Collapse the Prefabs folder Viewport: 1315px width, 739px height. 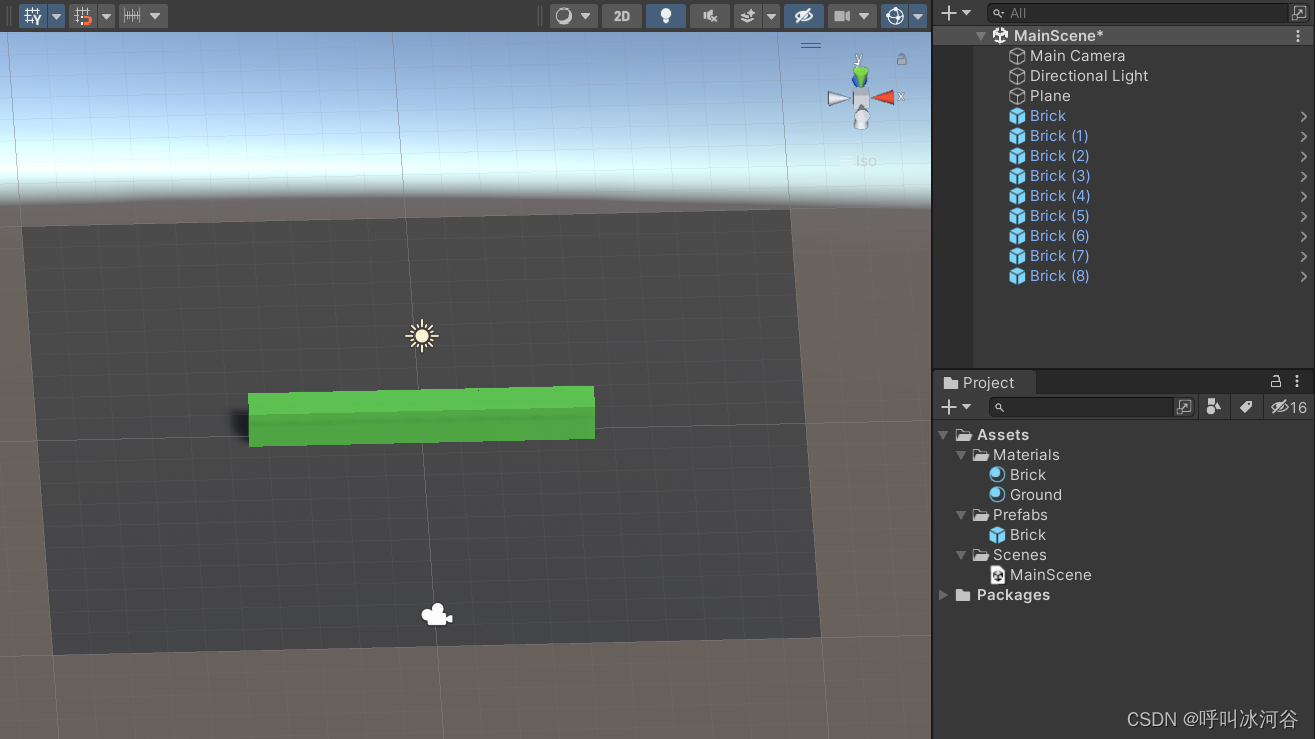(x=961, y=515)
